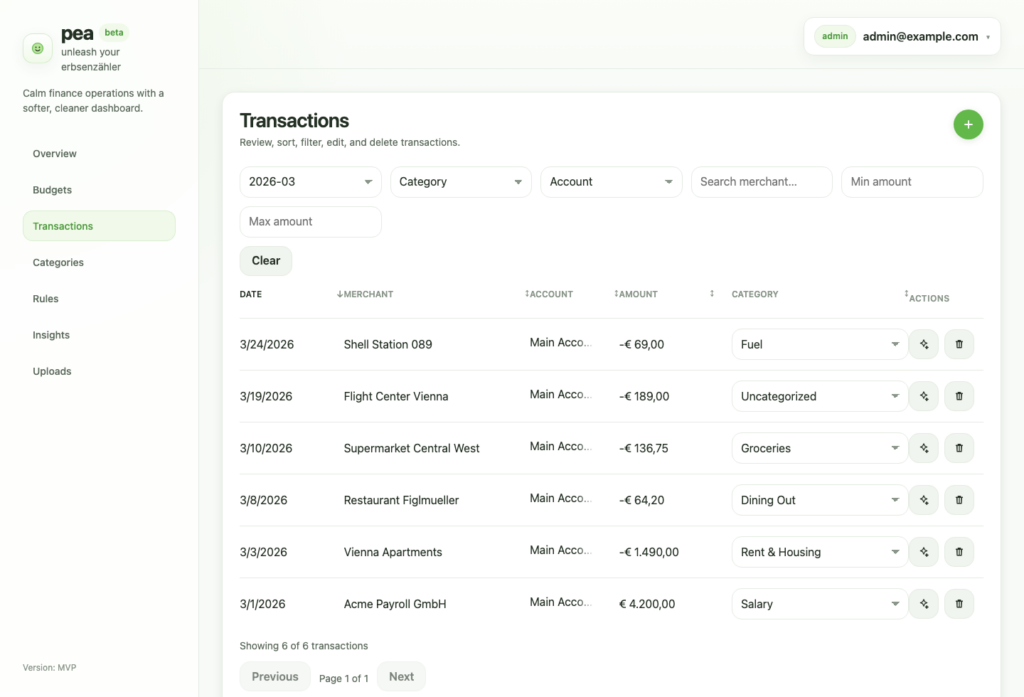Click the green add transaction plus button
This screenshot has width=1024, height=697.
click(968, 125)
